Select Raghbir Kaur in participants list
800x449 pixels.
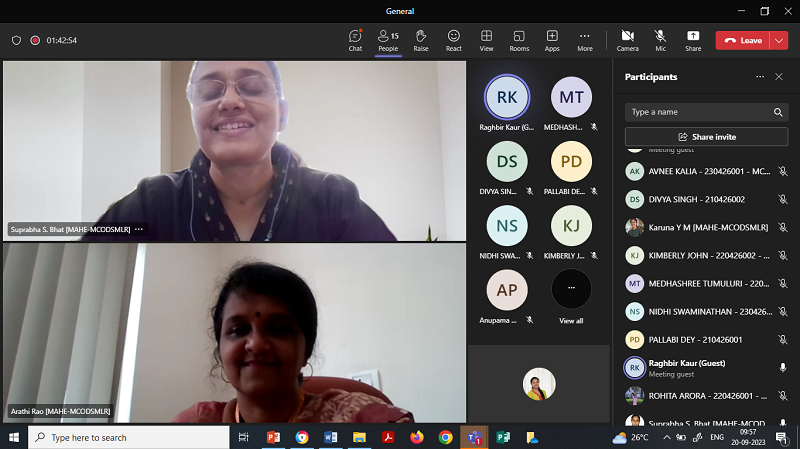click(690, 367)
